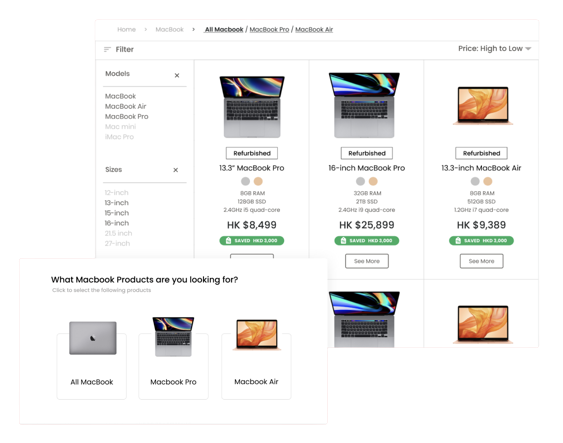Choose gold color for 13.3-inch MacBook Air

click(488, 181)
